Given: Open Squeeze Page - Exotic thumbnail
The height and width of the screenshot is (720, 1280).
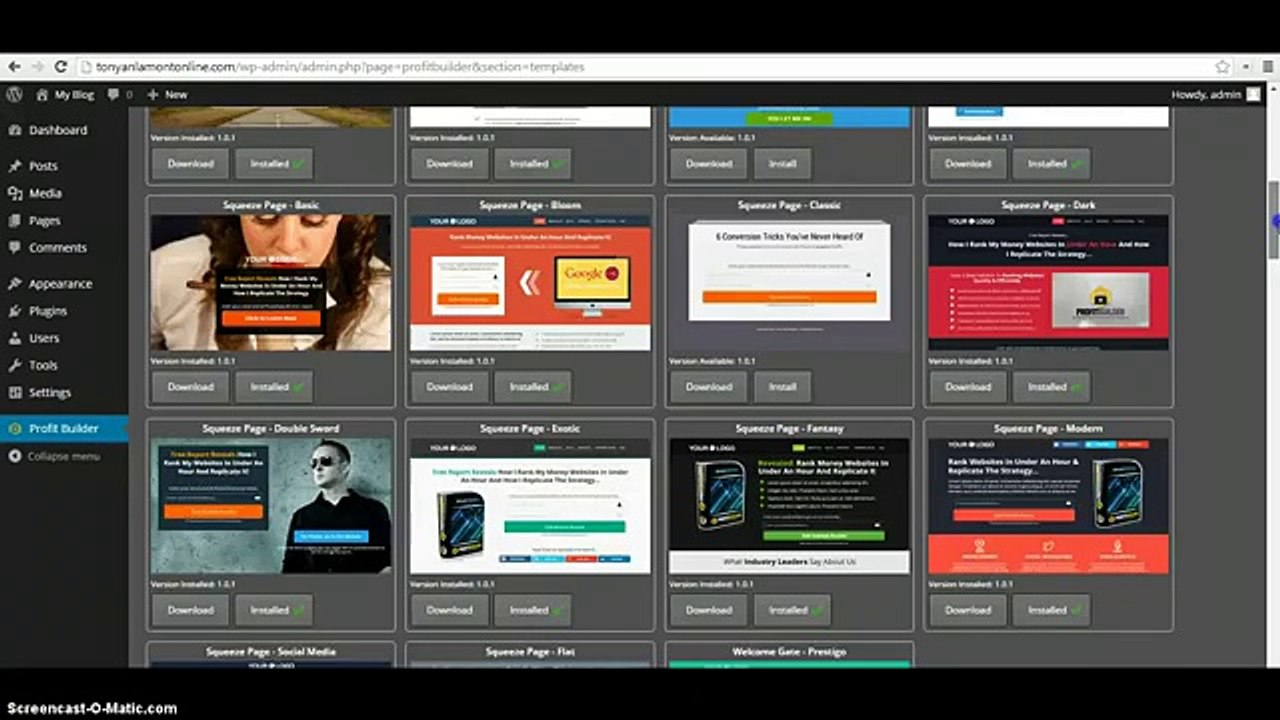Looking at the screenshot, I should click(x=530, y=505).
